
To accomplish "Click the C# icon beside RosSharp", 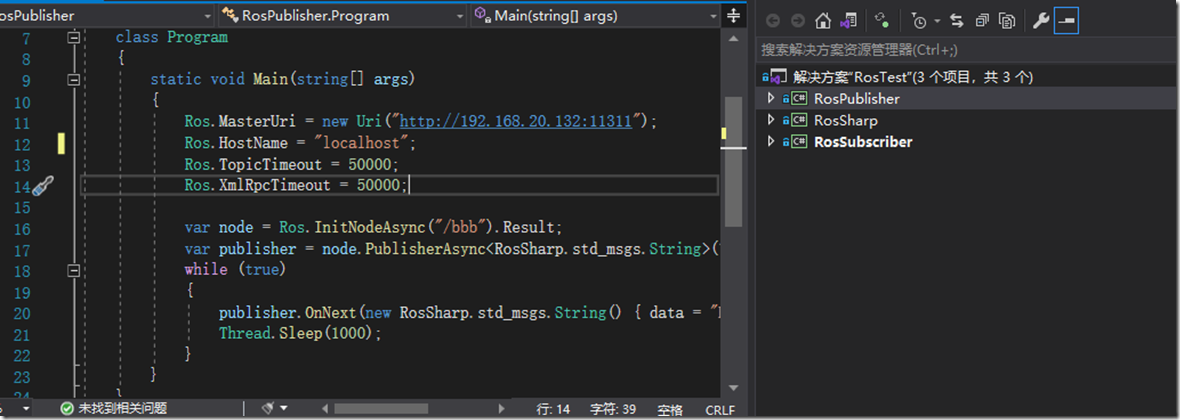I will point(799,120).
